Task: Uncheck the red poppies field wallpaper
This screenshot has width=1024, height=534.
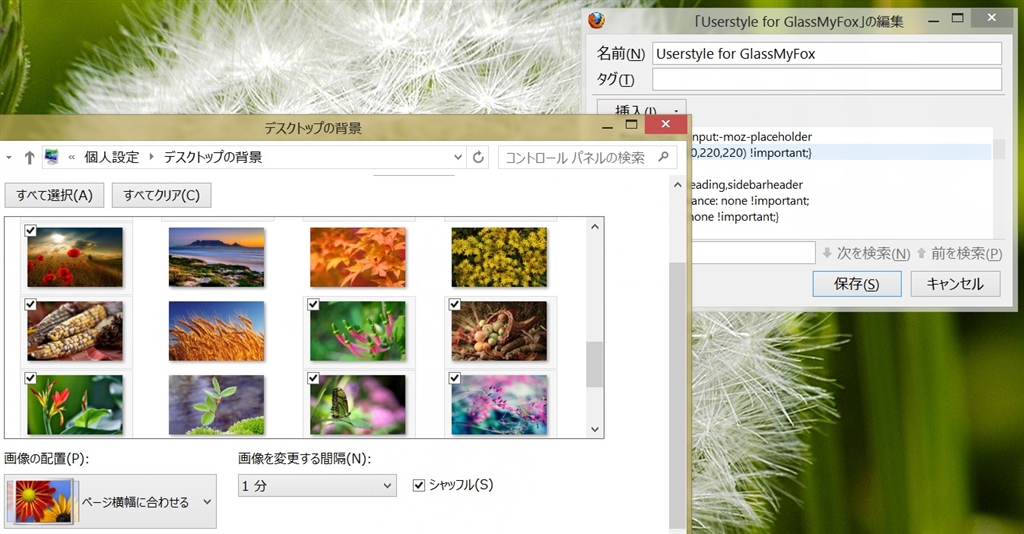Action: [31, 230]
